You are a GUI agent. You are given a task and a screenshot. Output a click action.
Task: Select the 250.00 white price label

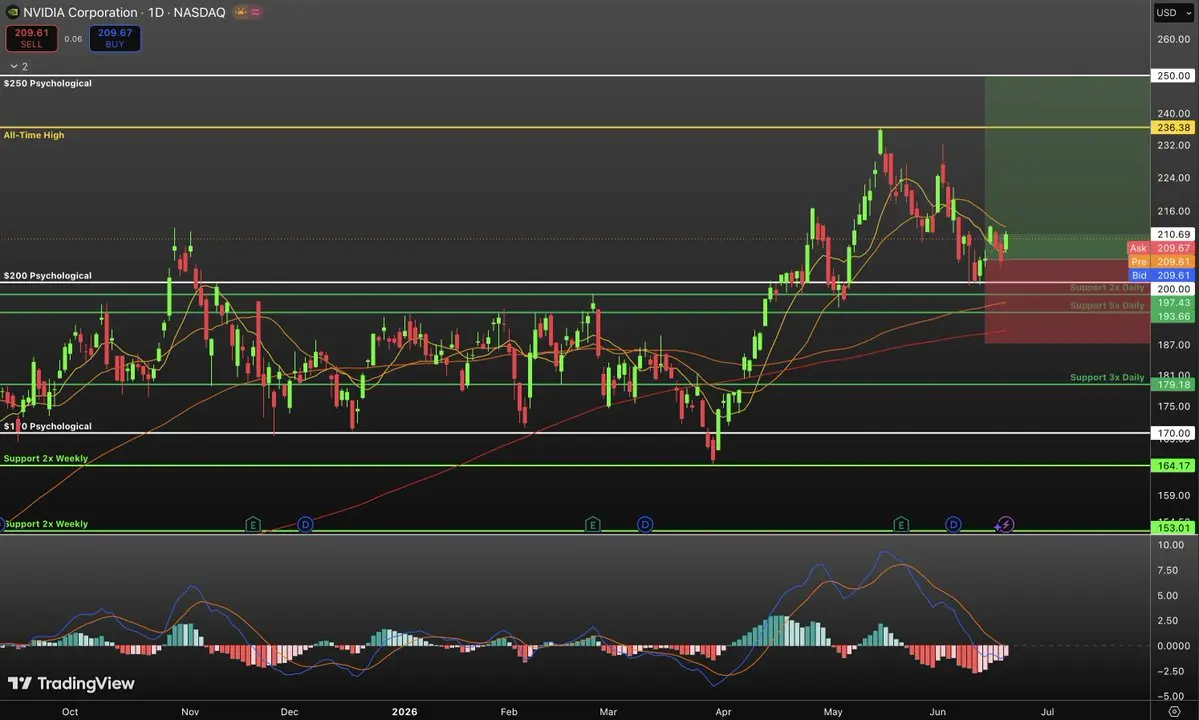[1173, 76]
